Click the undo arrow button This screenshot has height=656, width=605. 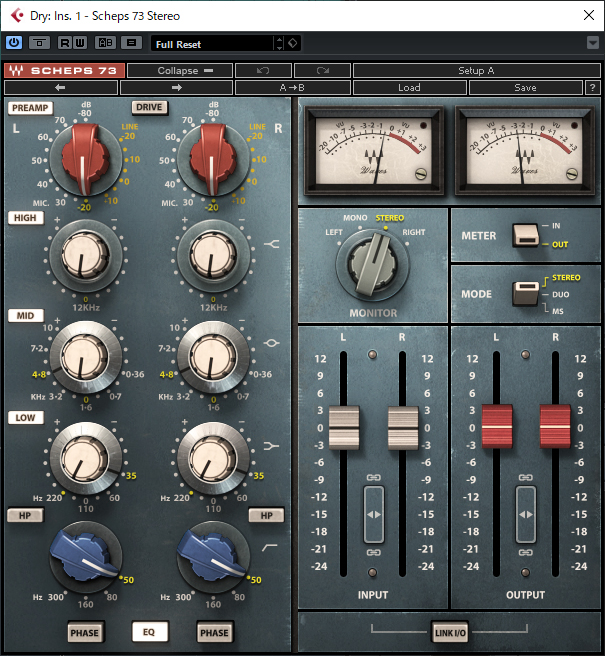263,71
